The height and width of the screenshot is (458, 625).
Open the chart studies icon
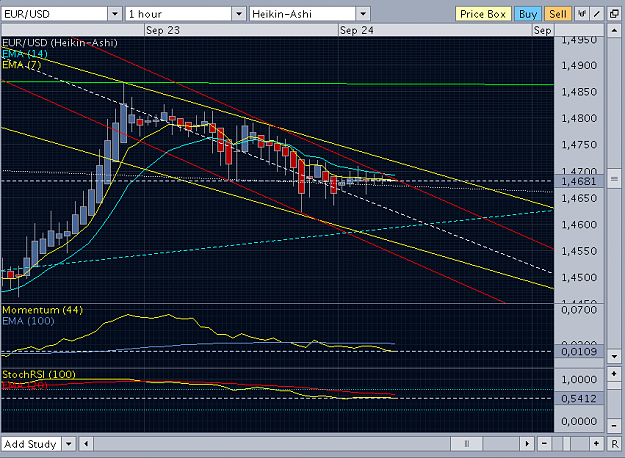pos(582,14)
